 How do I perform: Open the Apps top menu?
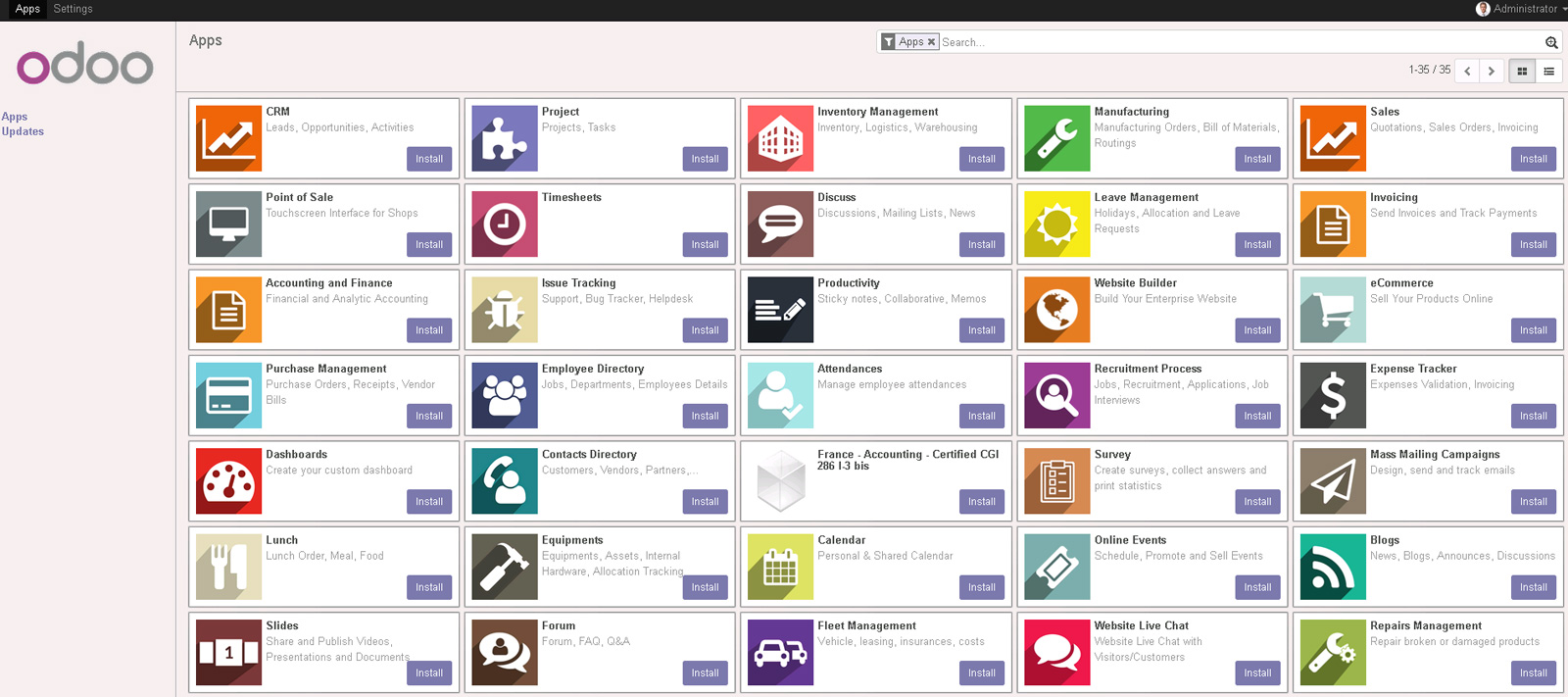pos(27,9)
